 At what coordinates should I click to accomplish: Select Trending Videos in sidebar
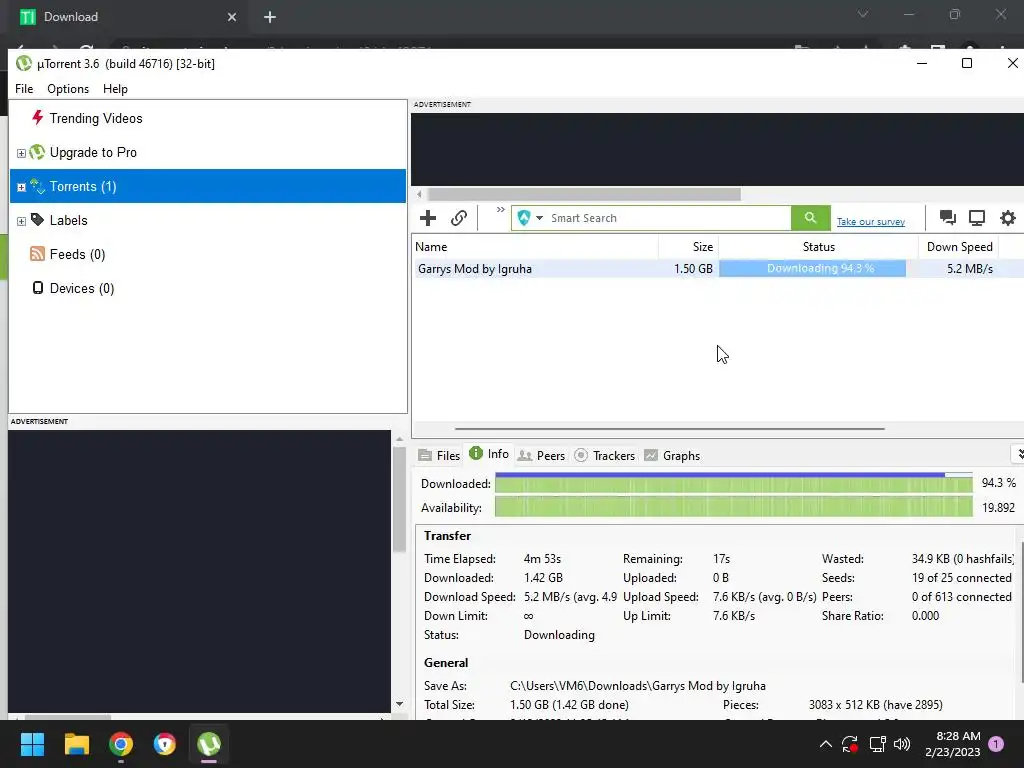tap(96, 118)
